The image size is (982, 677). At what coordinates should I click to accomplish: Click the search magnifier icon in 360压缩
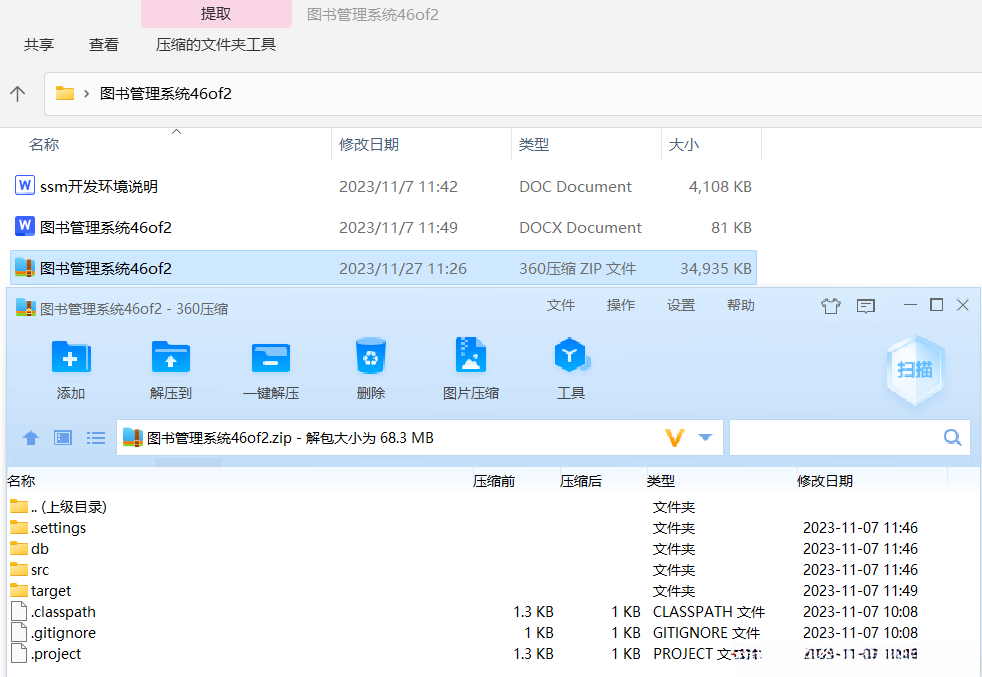(x=952, y=437)
